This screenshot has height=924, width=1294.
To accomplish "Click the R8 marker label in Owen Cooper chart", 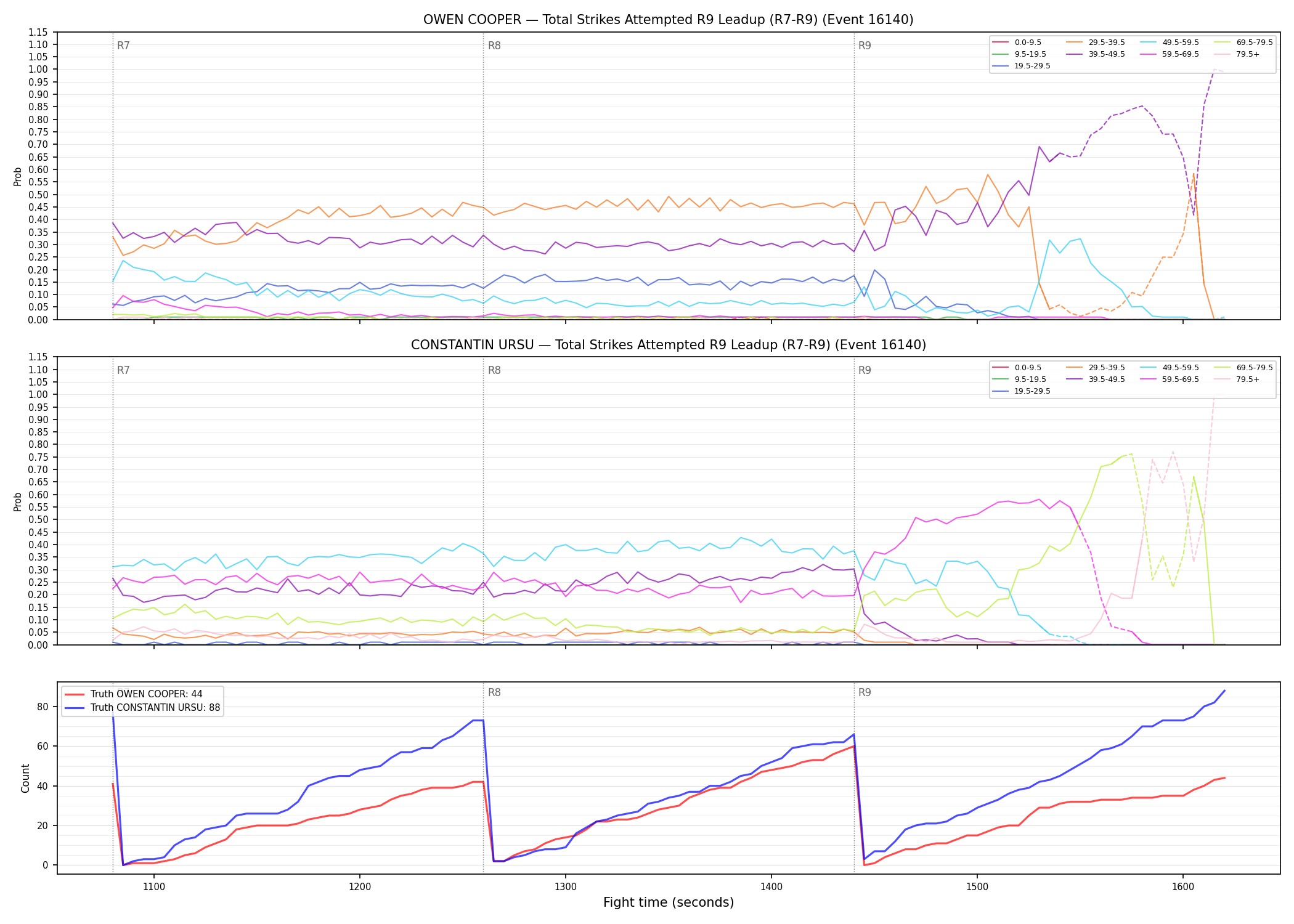I will pyautogui.click(x=494, y=46).
